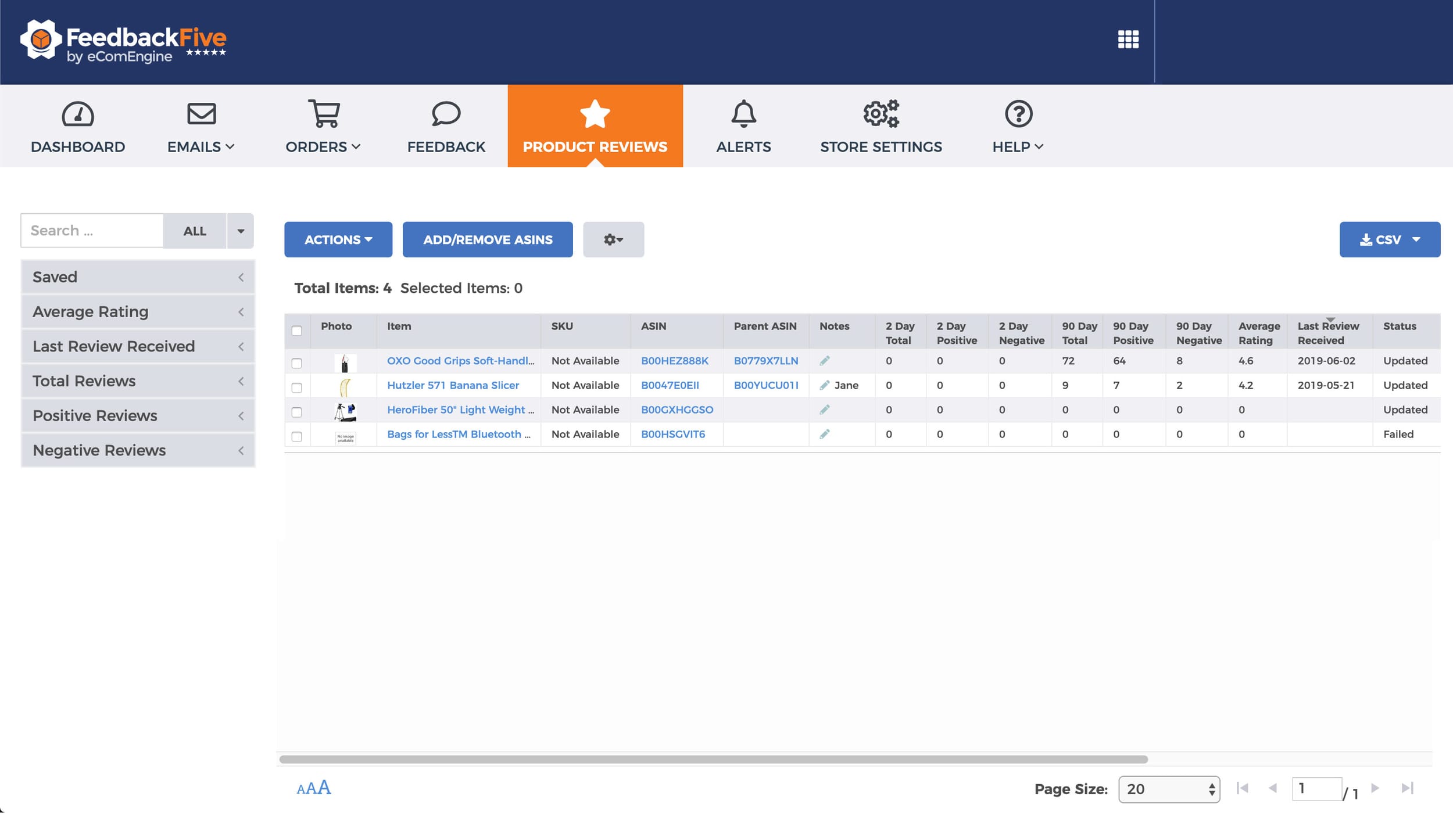Open the HeroFiber product photo
Image resolution: width=1453 pixels, height=840 pixels.
tap(345, 412)
